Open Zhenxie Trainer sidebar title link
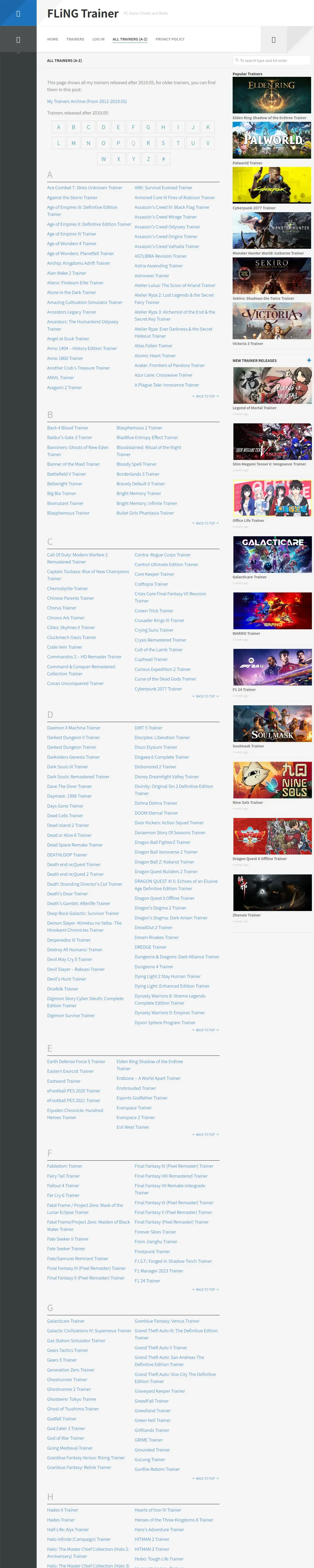 point(246,915)
